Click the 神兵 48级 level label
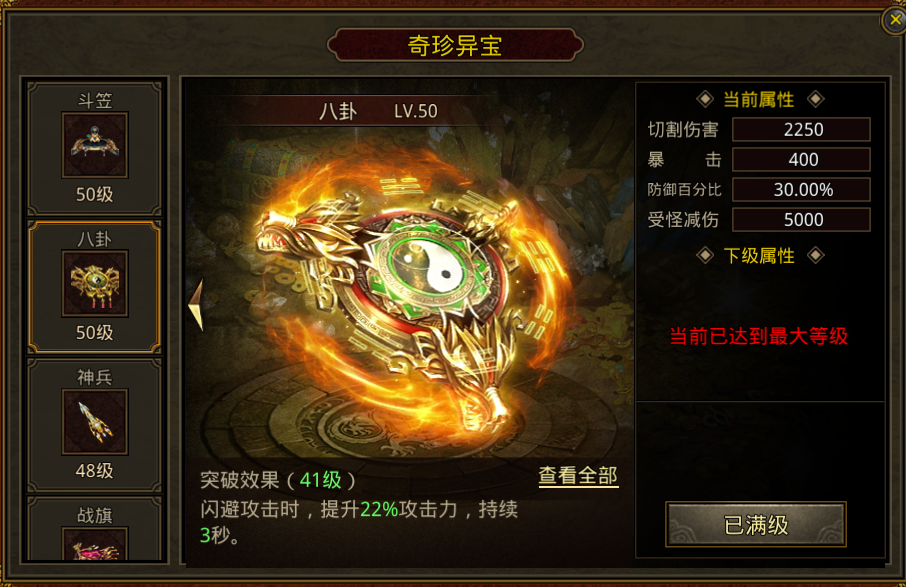This screenshot has height=587, width=906. (95, 471)
